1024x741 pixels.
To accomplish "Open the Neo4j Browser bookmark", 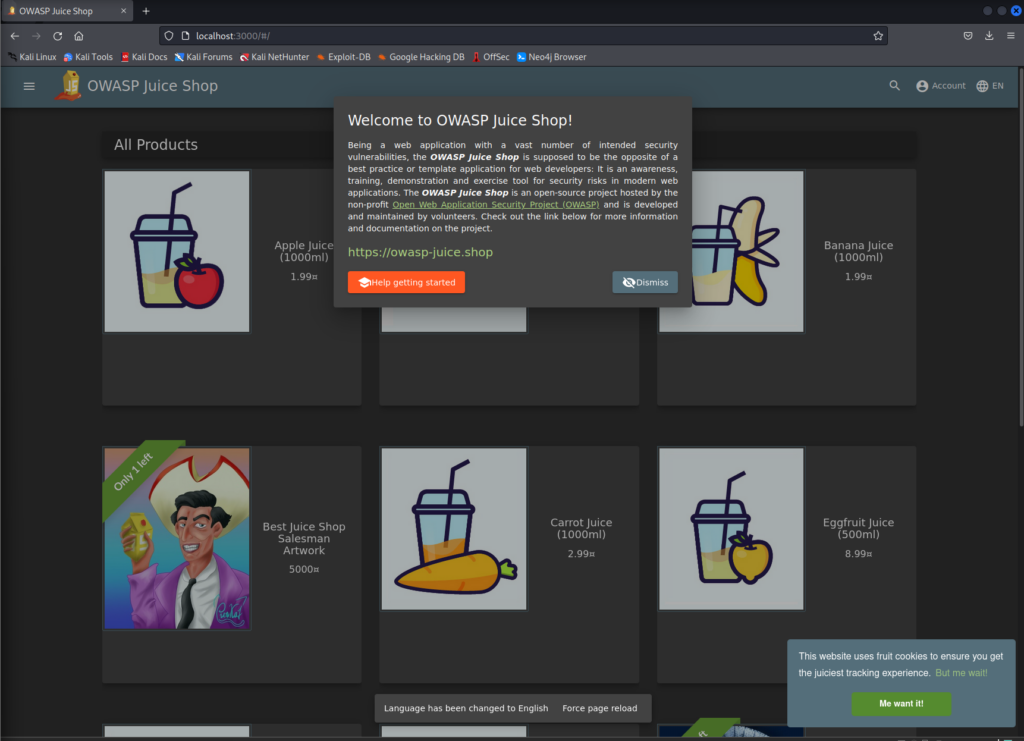I will point(552,57).
